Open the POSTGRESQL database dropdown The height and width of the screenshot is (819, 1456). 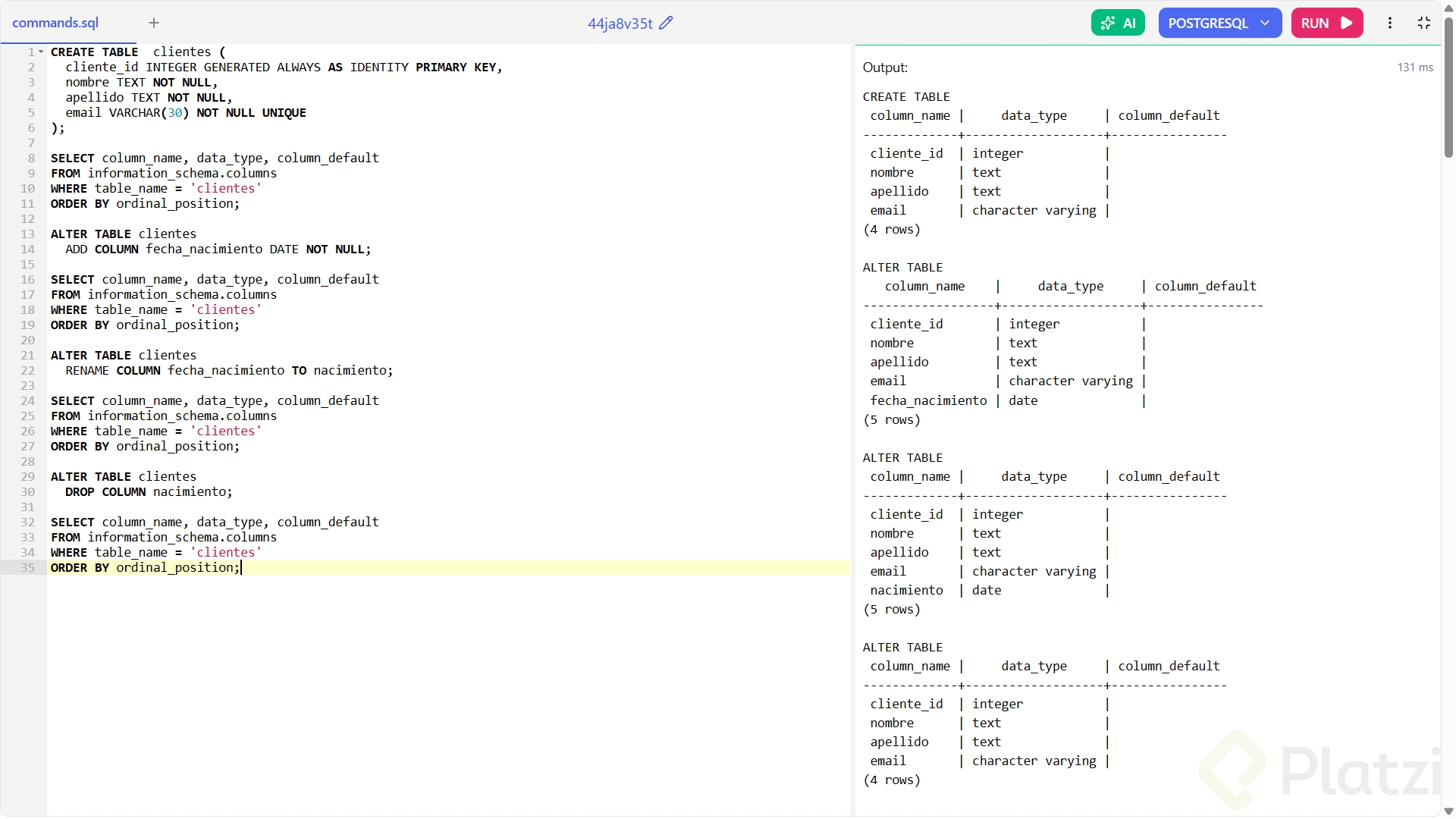click(1219, 23)
